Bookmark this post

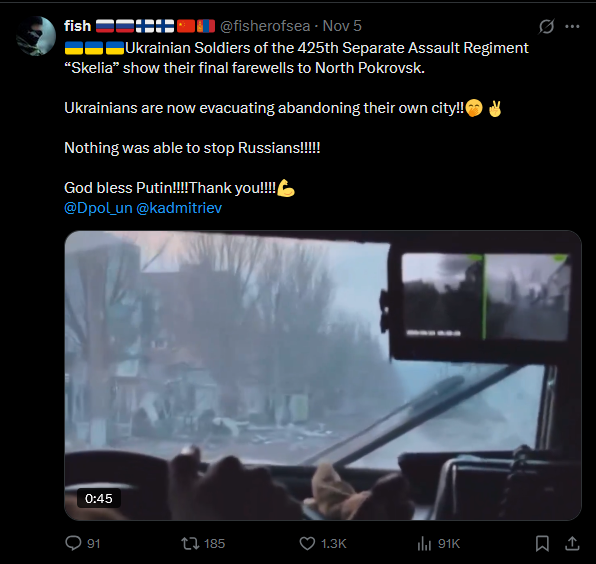(x=542, y=543)
